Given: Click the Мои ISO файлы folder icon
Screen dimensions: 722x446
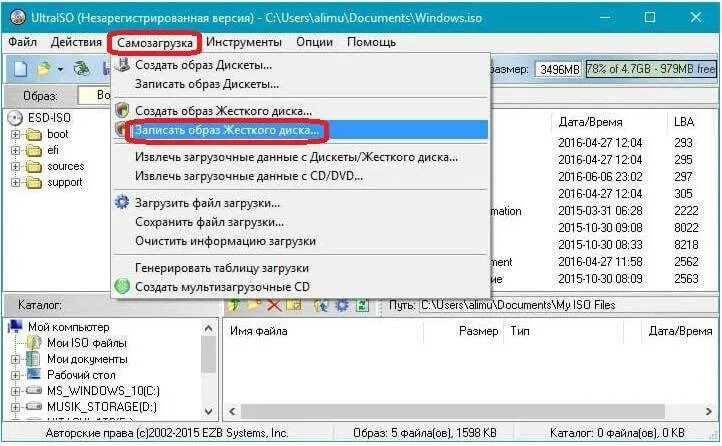Looking at the screenshot, I should pyautogui.click(x=34, y=342).
